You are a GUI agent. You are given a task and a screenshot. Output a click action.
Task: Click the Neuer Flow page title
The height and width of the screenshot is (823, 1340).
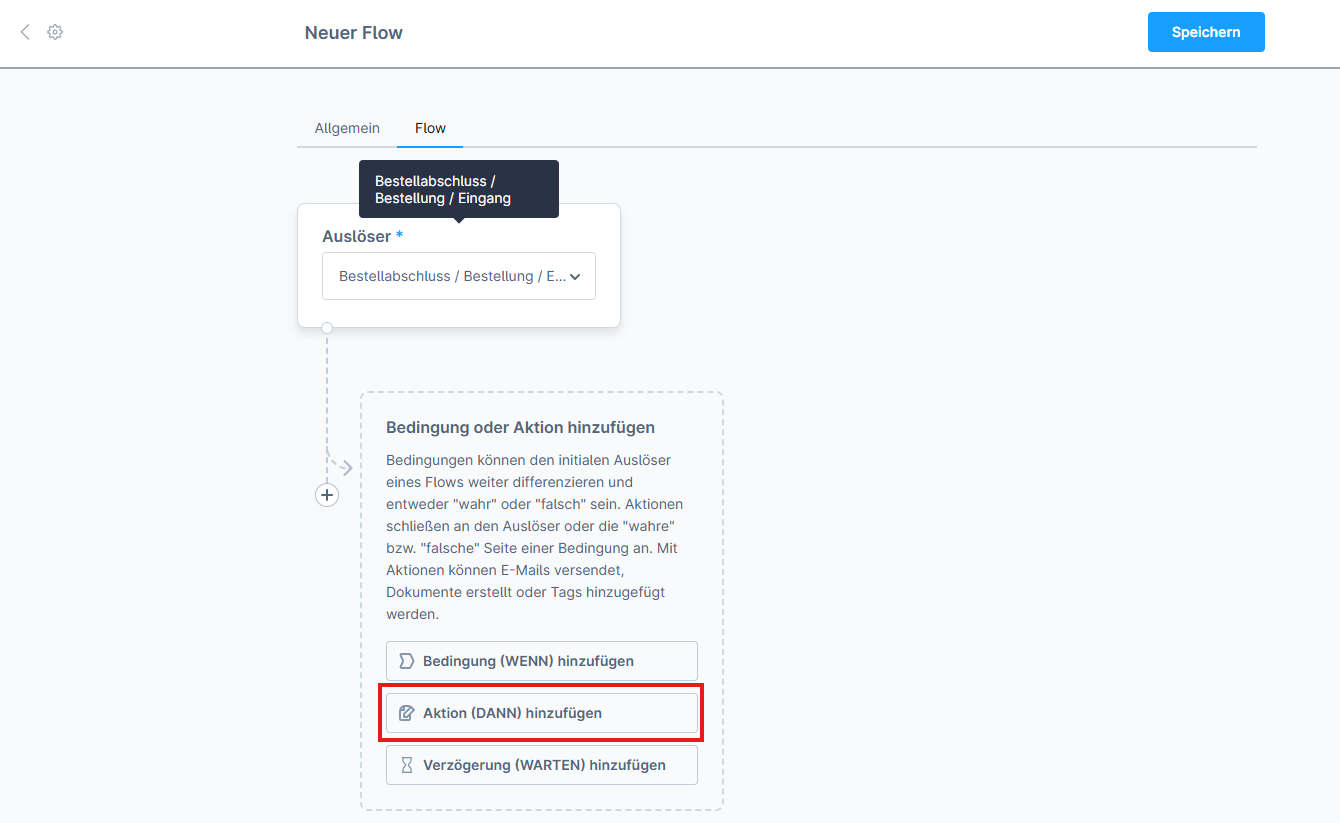(x=353, y=33)
